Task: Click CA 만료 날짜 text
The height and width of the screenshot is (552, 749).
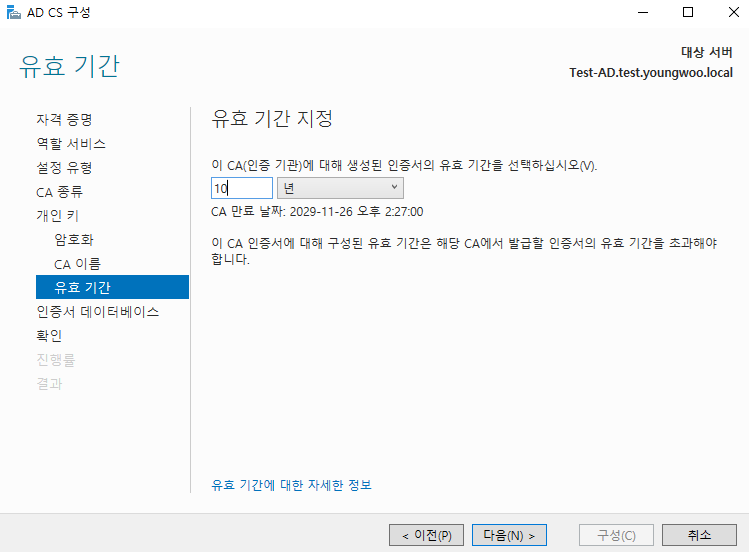Action: (x=317, y=212)
